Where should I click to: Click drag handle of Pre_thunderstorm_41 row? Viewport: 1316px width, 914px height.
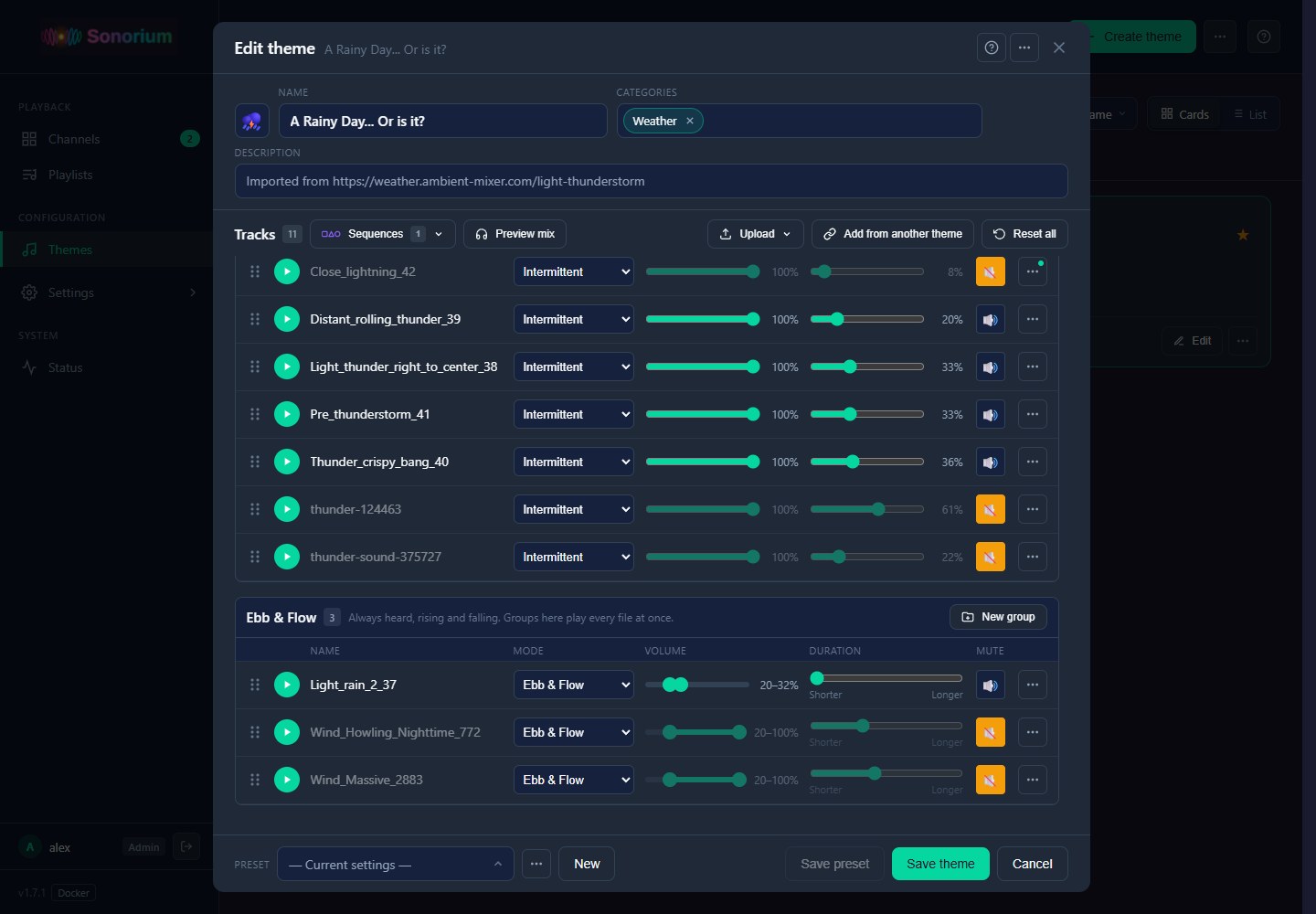click(255, 414)
